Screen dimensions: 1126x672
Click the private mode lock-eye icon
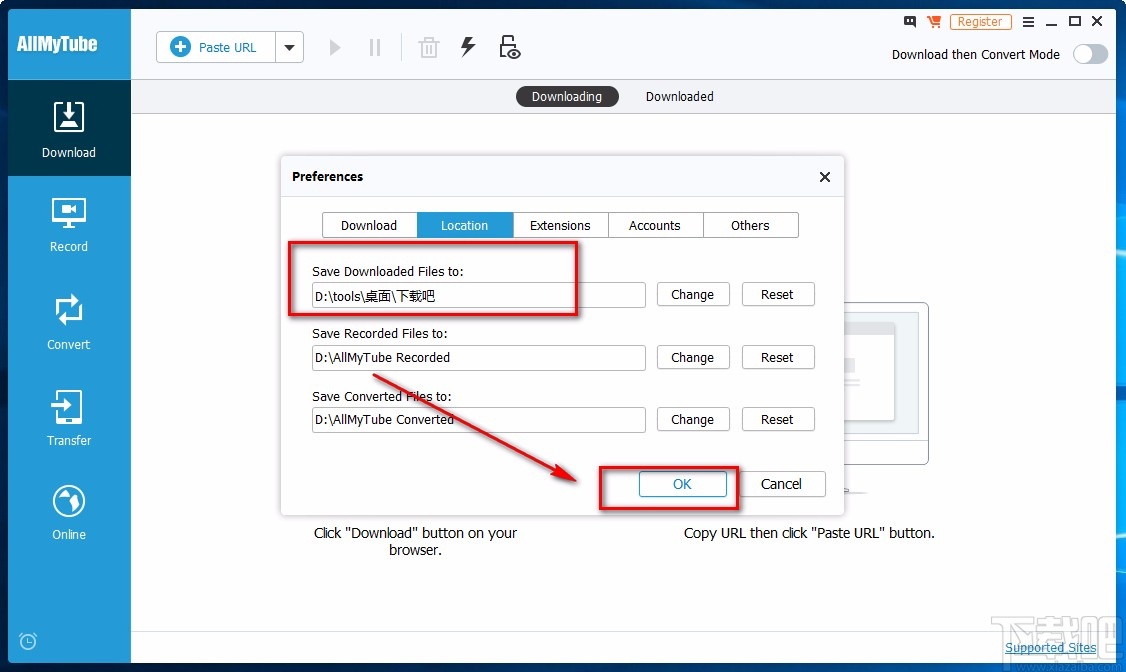[x=509, y=47]
